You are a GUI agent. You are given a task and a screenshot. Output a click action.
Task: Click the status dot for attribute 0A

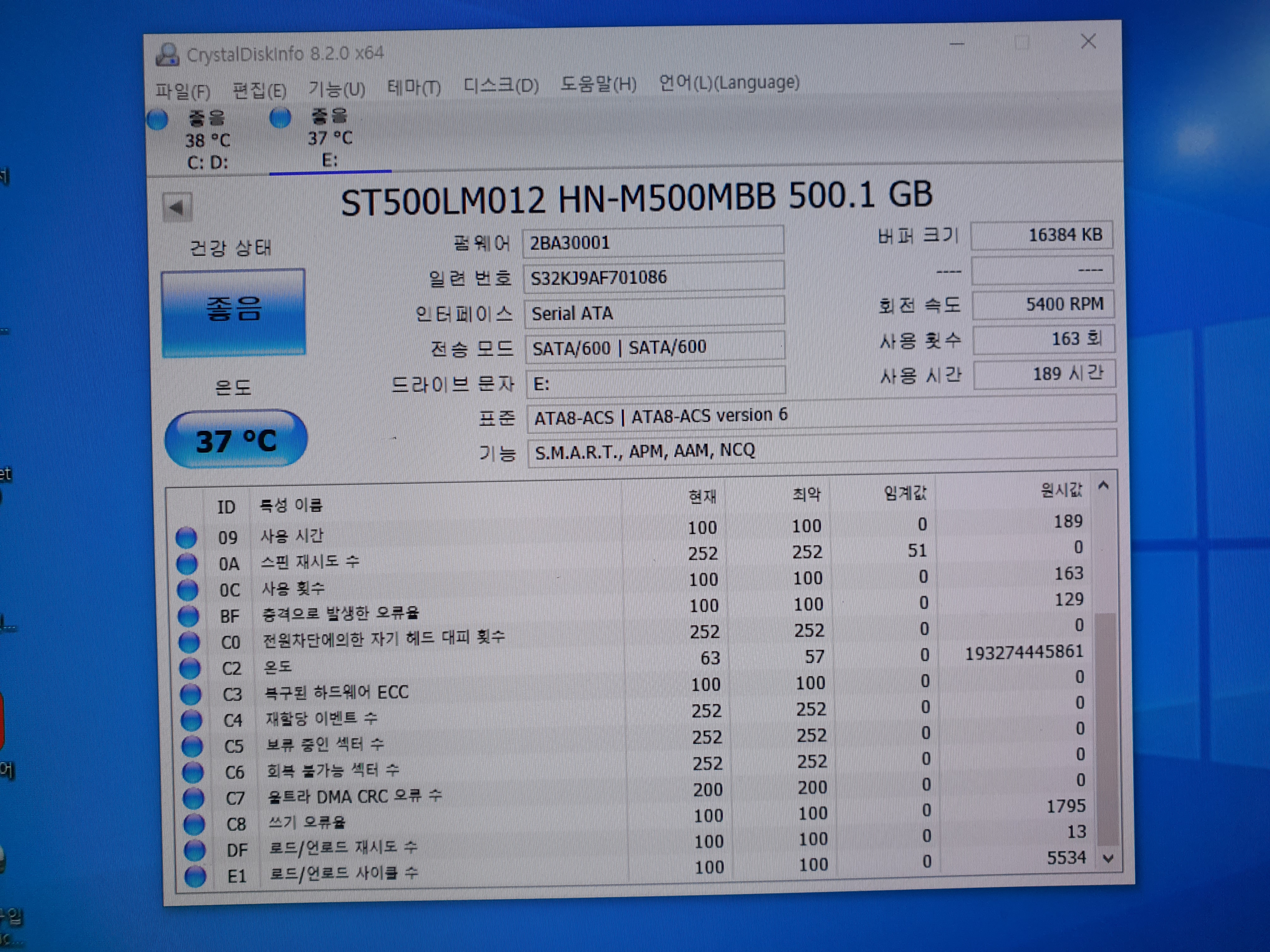[x=187, y=564]
